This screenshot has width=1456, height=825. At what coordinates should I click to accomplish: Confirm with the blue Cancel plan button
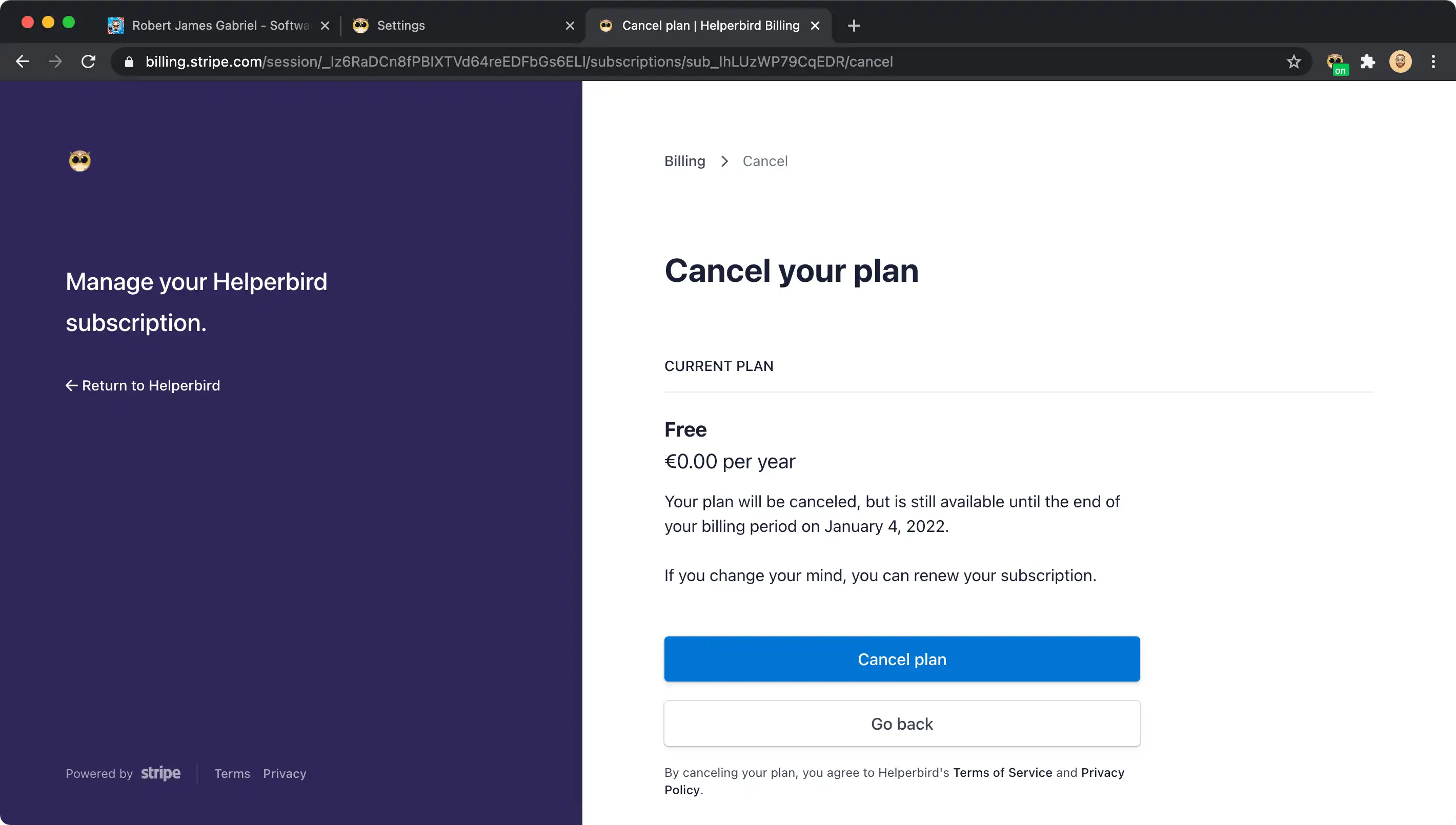902,659
